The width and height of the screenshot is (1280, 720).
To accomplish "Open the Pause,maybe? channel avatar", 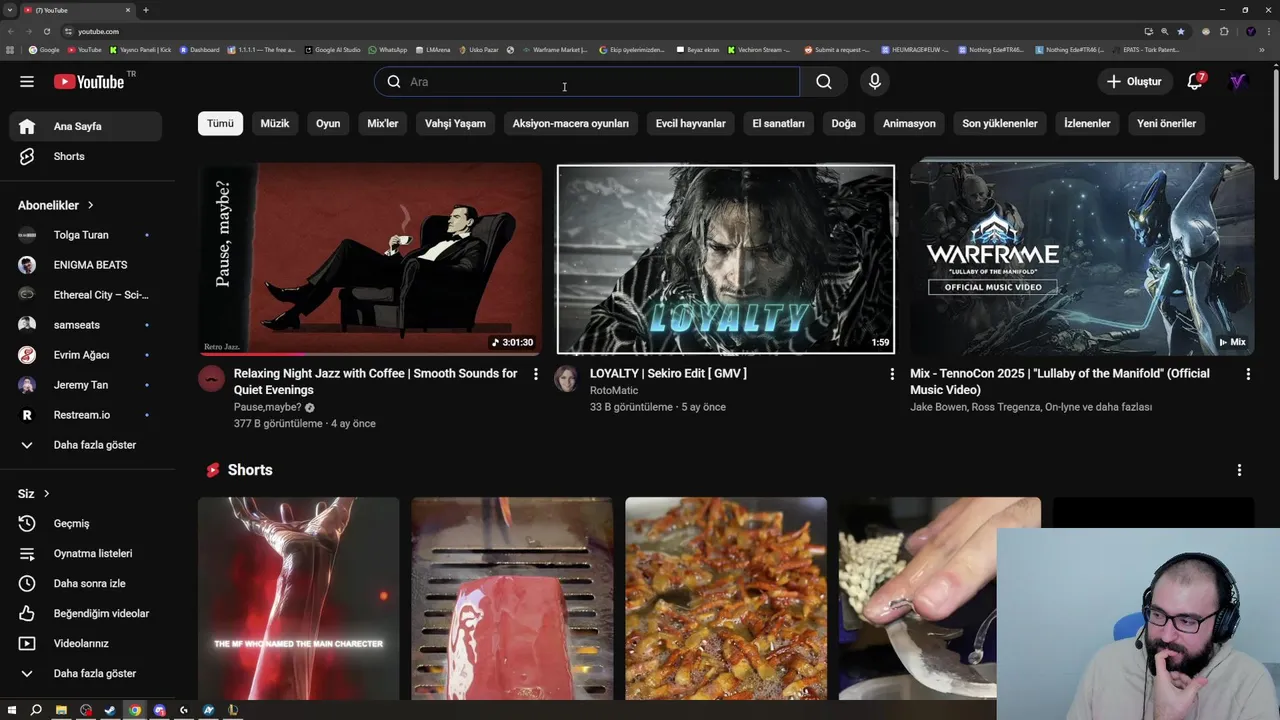I will pos(211,379).
